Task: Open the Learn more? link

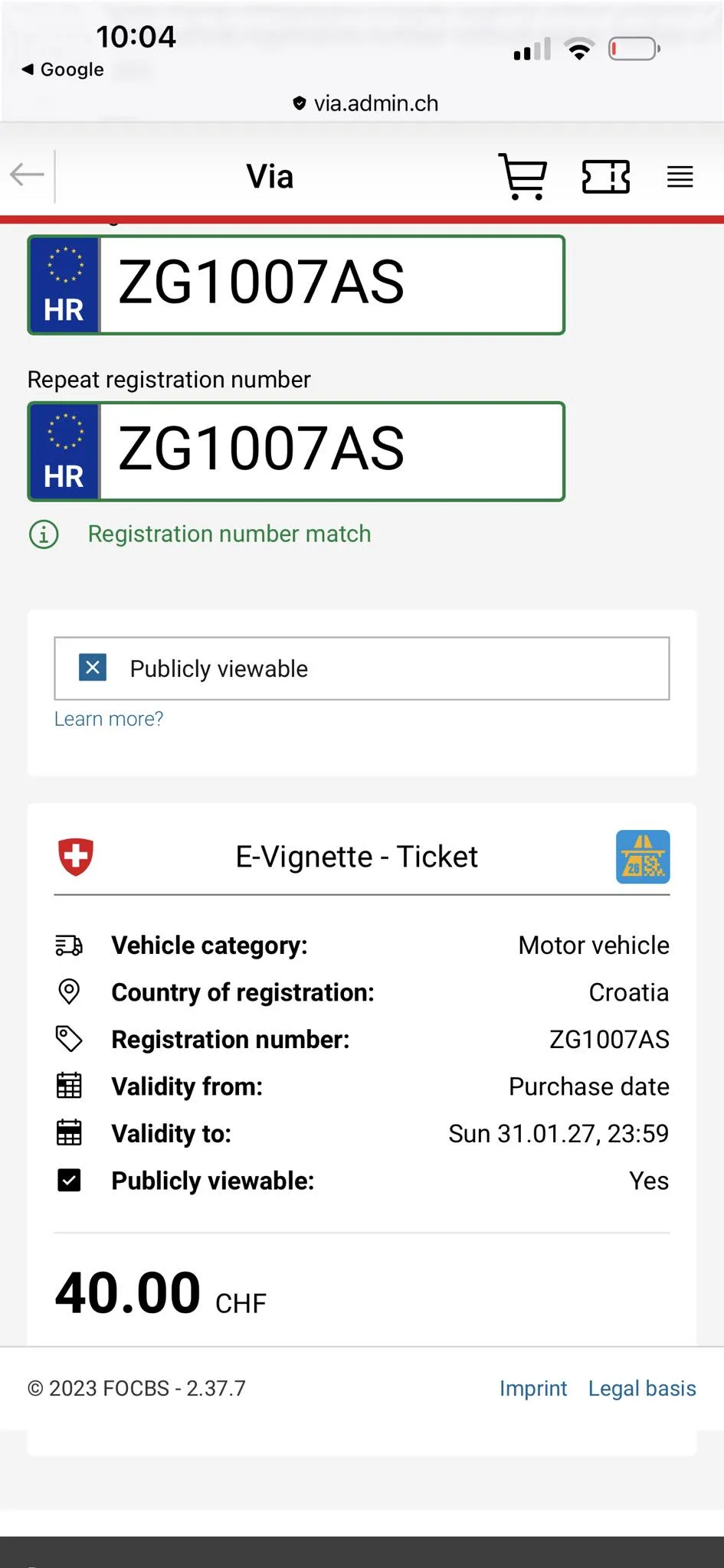Action: [109, 719]
